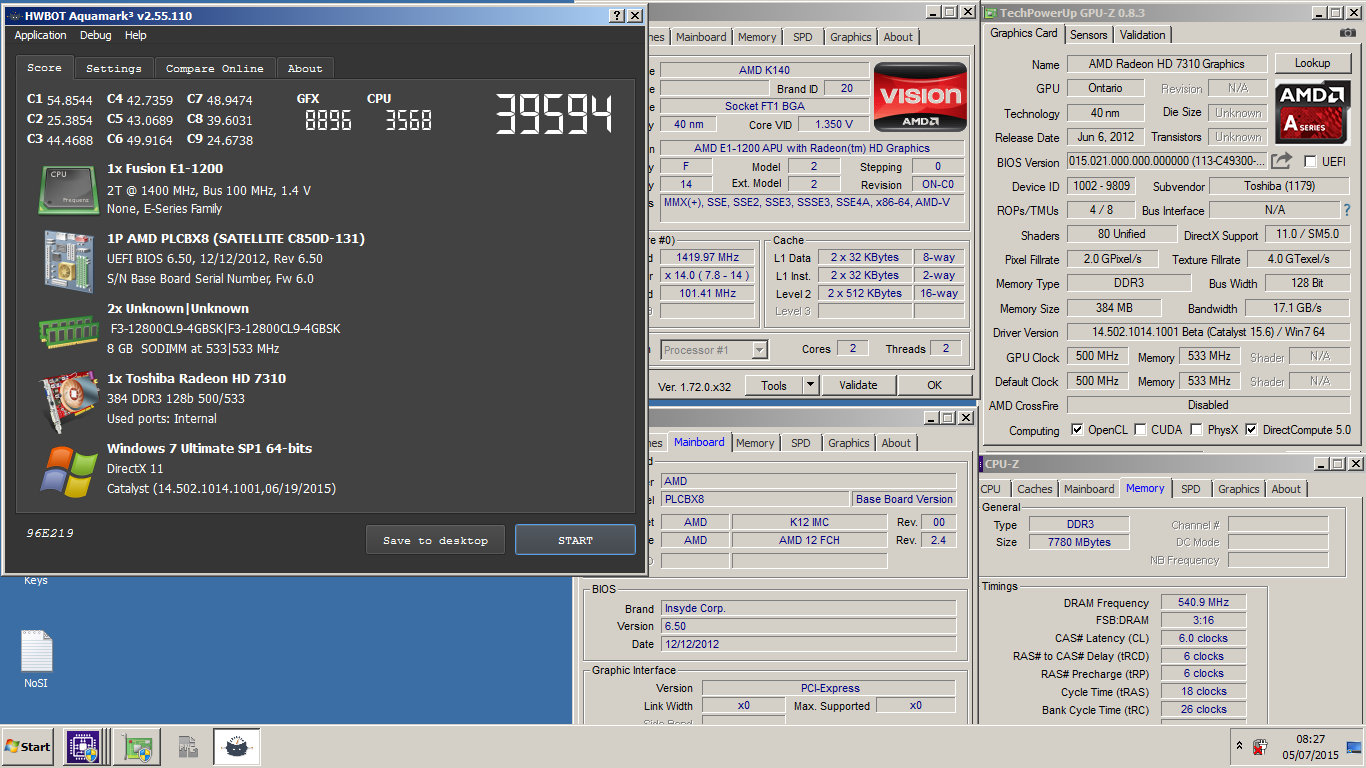
Task: Click the grey taskbar icon left of HWBOT cat
Action: pos(187,747)
